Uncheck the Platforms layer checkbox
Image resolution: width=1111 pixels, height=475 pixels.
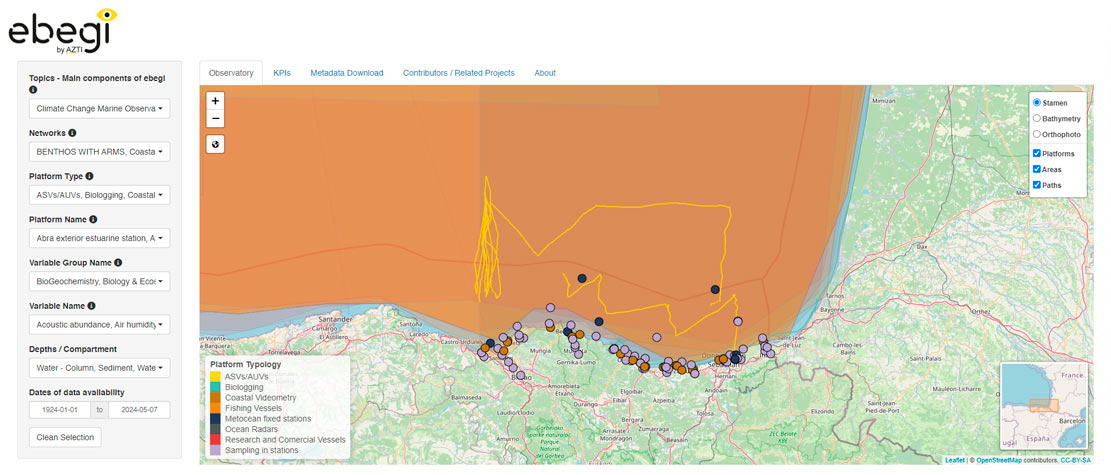(x=1037, y=154)
